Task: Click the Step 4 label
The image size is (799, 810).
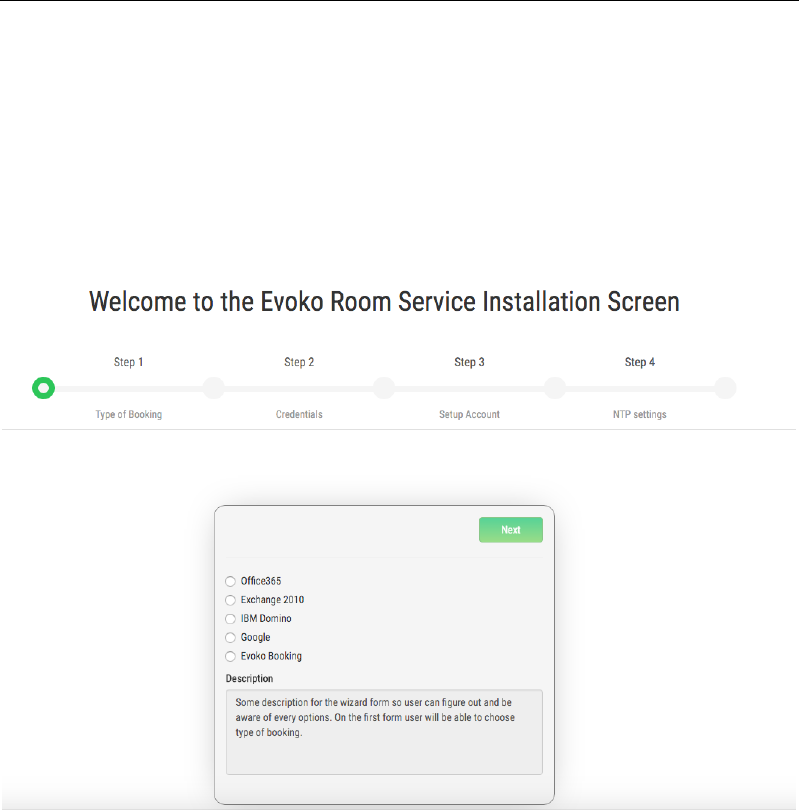Action: pos(639,362)
